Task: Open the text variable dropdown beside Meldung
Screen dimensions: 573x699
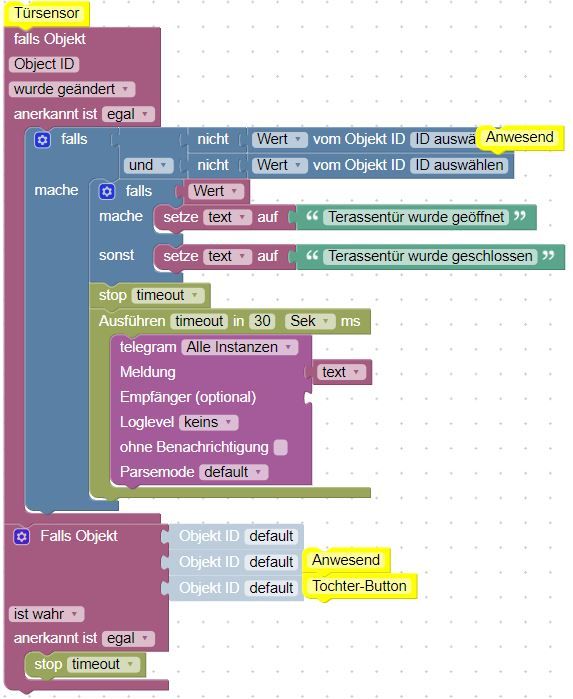Action: 341,372
